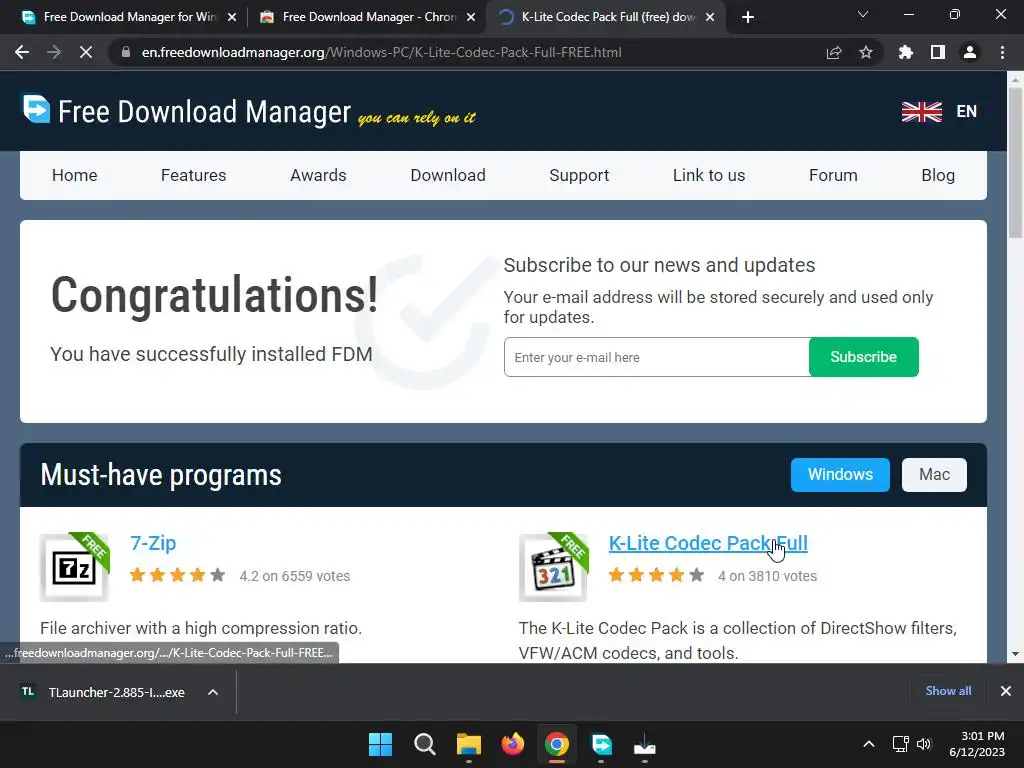Click the green Subscribe button
The height and width of the screenshot is (768, 1024).
[863, 357]
